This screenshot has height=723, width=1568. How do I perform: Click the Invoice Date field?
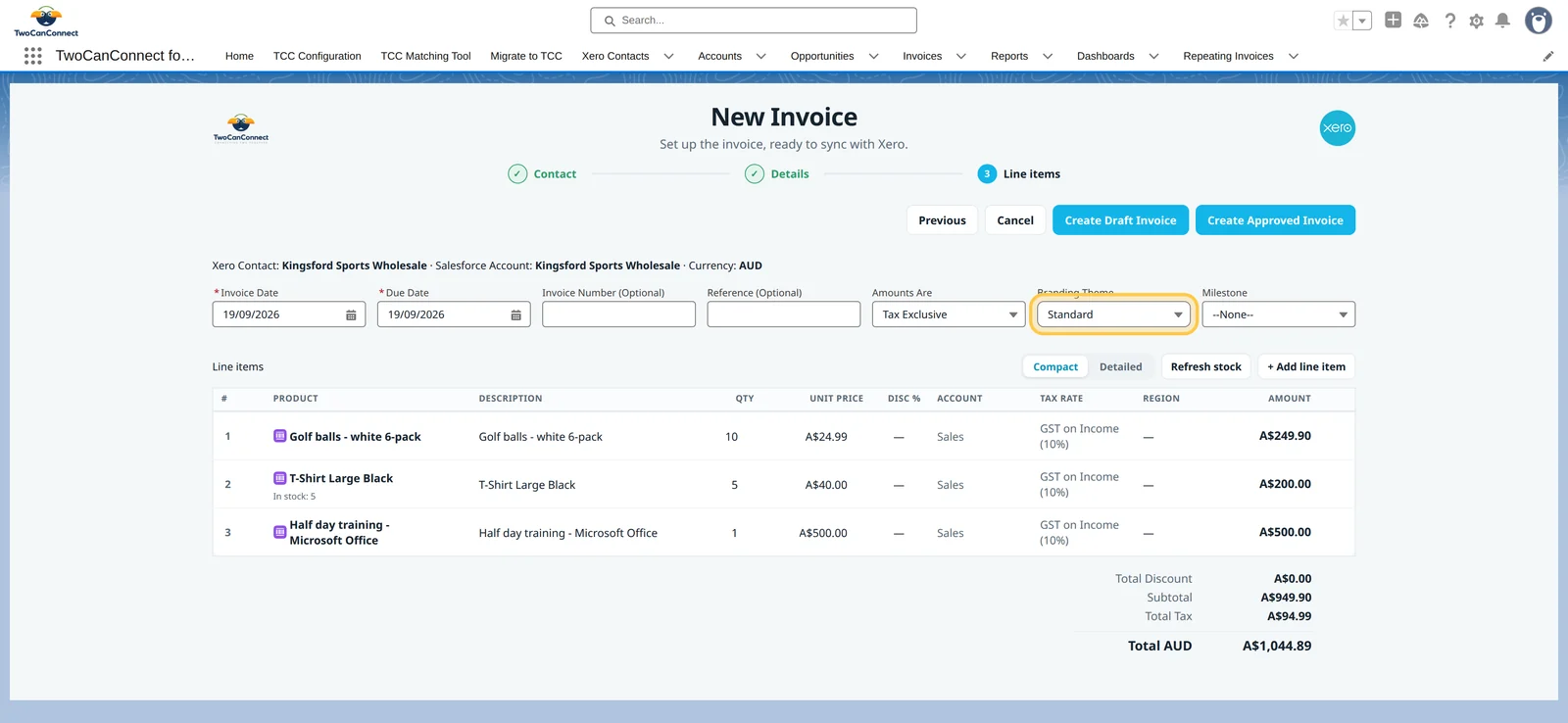pyautogui.click(x=288, y=314)
